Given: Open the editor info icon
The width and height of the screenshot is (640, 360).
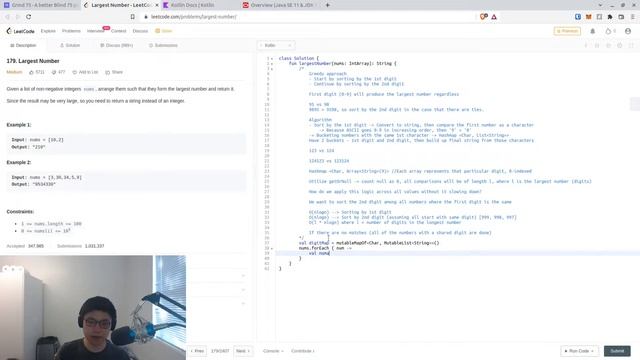Looking at the screenshot, I should 586,45.
